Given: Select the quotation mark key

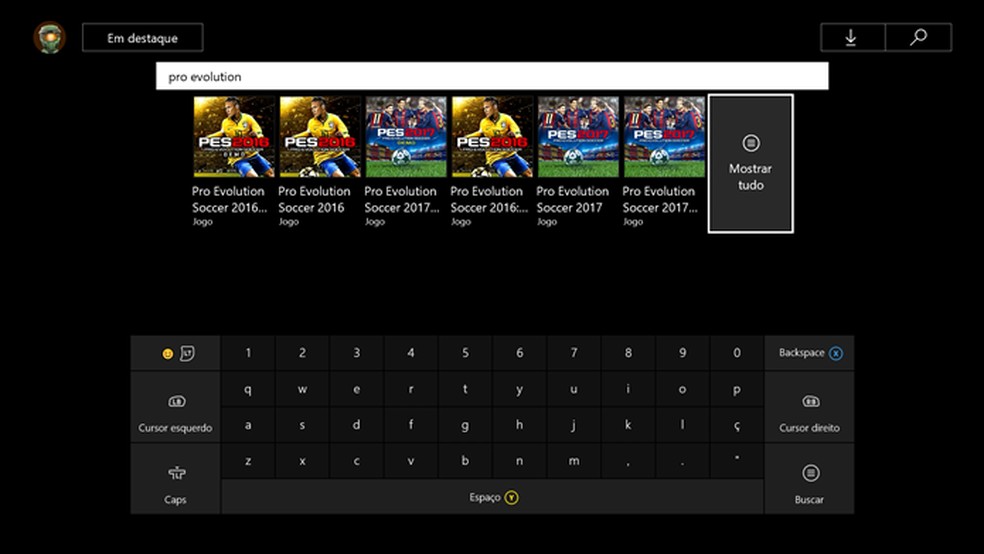Looking at the screenshot, I should tap(737, 461).
